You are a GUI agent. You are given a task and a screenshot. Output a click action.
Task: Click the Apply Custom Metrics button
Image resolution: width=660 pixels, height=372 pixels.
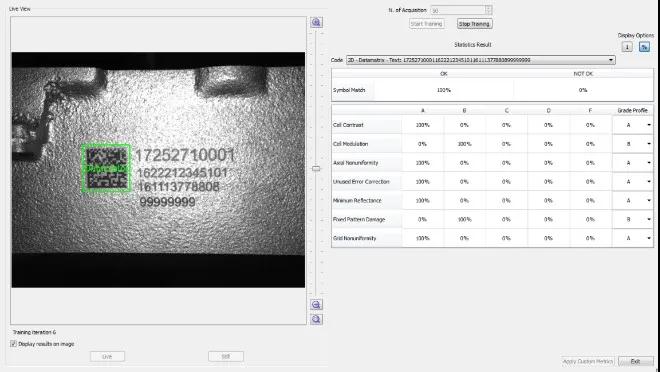(588, 361)
